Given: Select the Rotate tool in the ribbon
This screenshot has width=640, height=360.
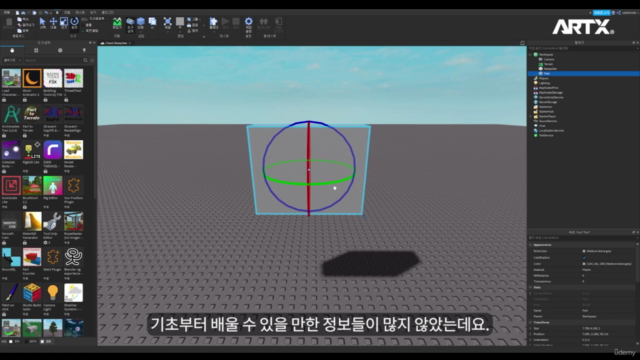Looking at the screenshot, I should (74, 21).
